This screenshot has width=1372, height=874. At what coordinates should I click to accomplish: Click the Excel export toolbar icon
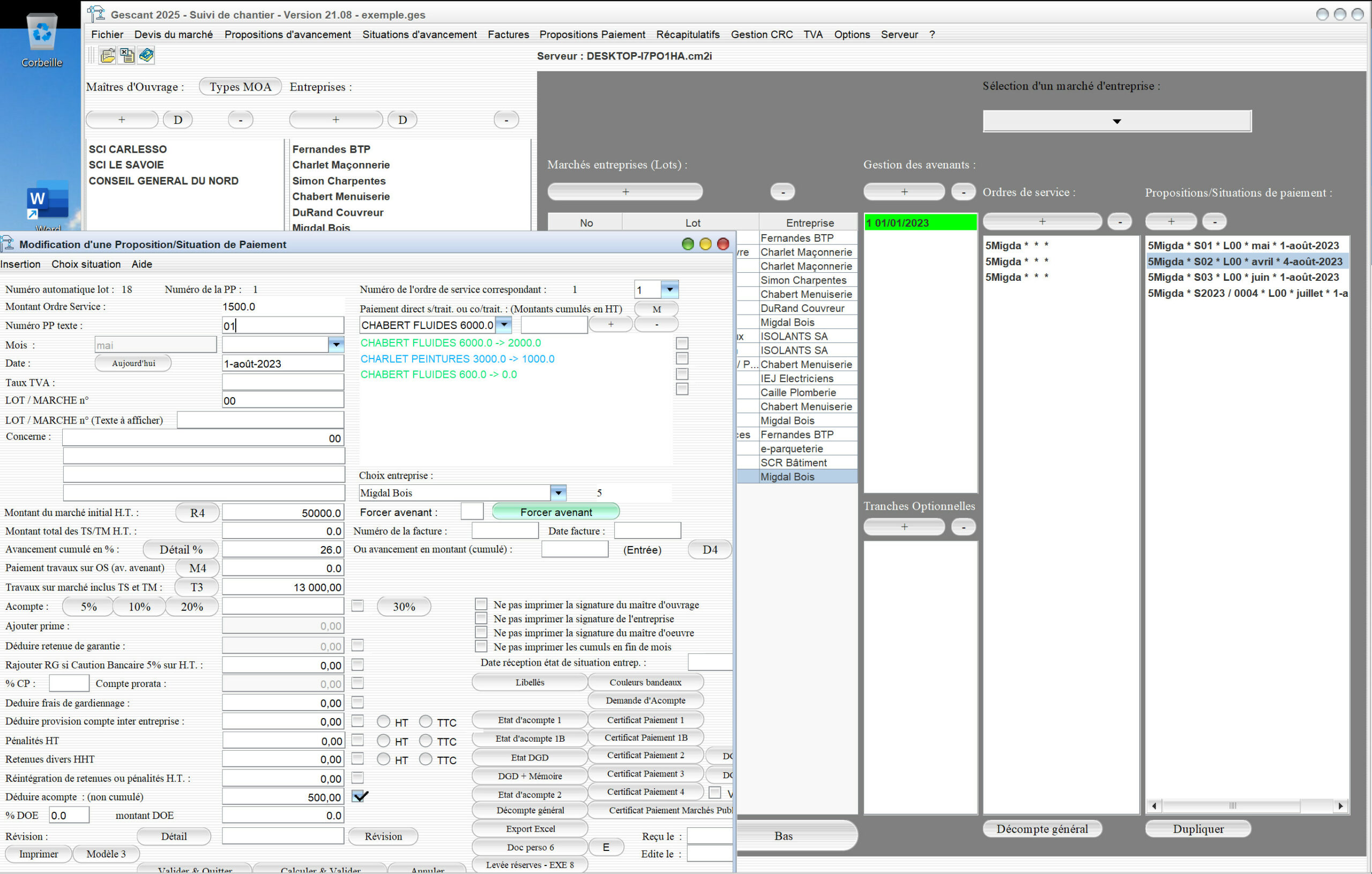127,55
